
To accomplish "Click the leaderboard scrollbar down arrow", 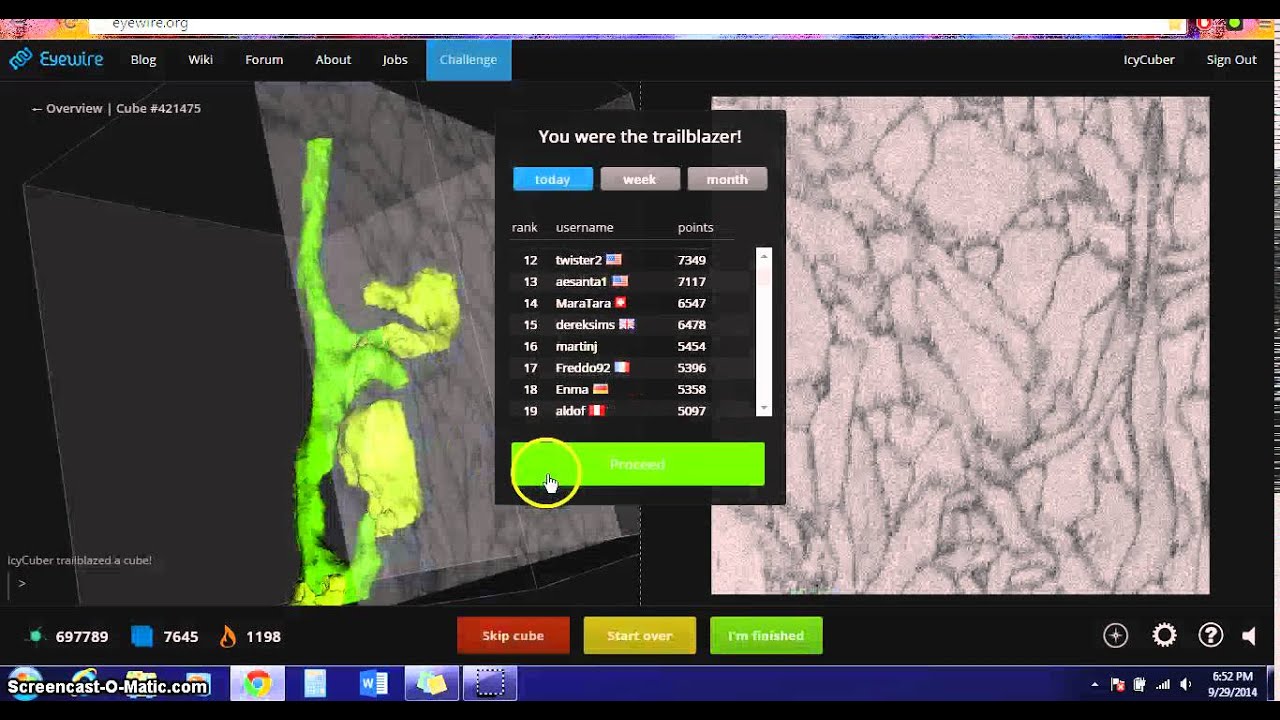I will [764, 408].
